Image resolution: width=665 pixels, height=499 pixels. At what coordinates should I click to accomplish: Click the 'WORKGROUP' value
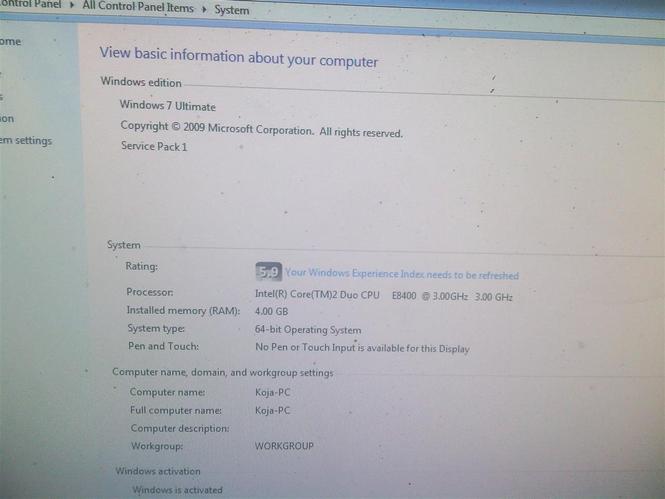284,446
